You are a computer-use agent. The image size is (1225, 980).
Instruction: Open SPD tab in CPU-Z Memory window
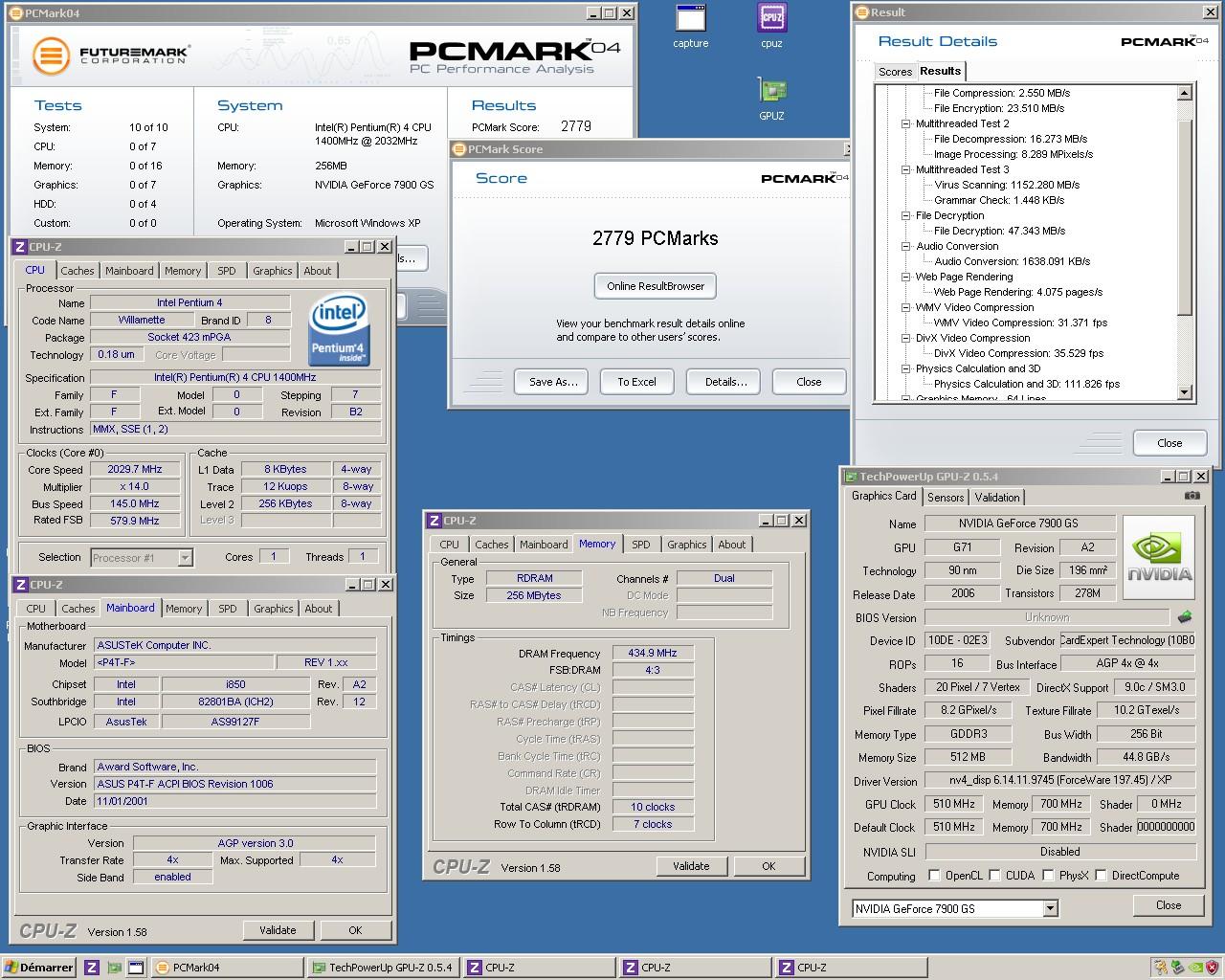coord(641,545)
